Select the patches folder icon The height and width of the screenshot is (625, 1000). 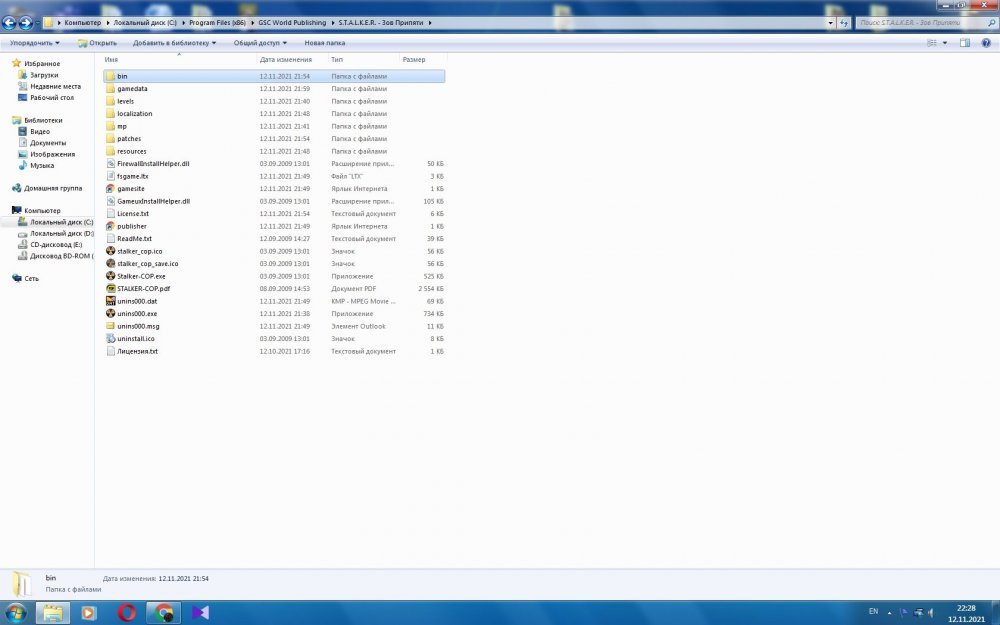pos(110,138)
